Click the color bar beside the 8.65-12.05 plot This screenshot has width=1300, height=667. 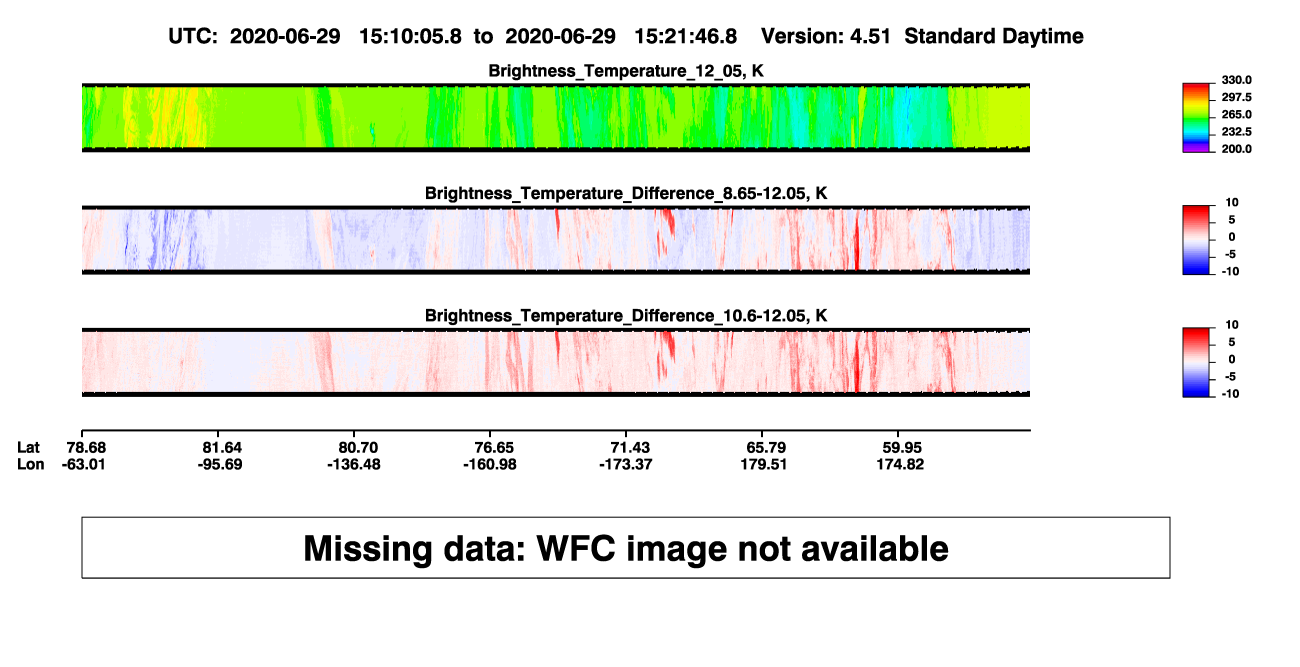(1197, 241)
